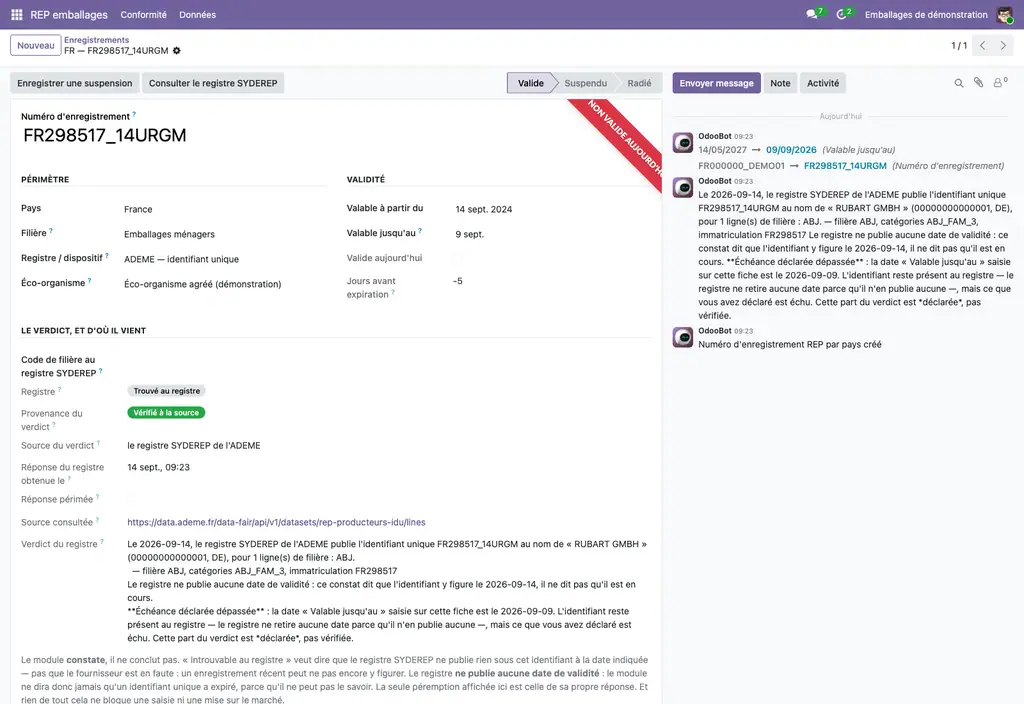Show help tooltip for Registre / dispositif

(x=107, y=256)
